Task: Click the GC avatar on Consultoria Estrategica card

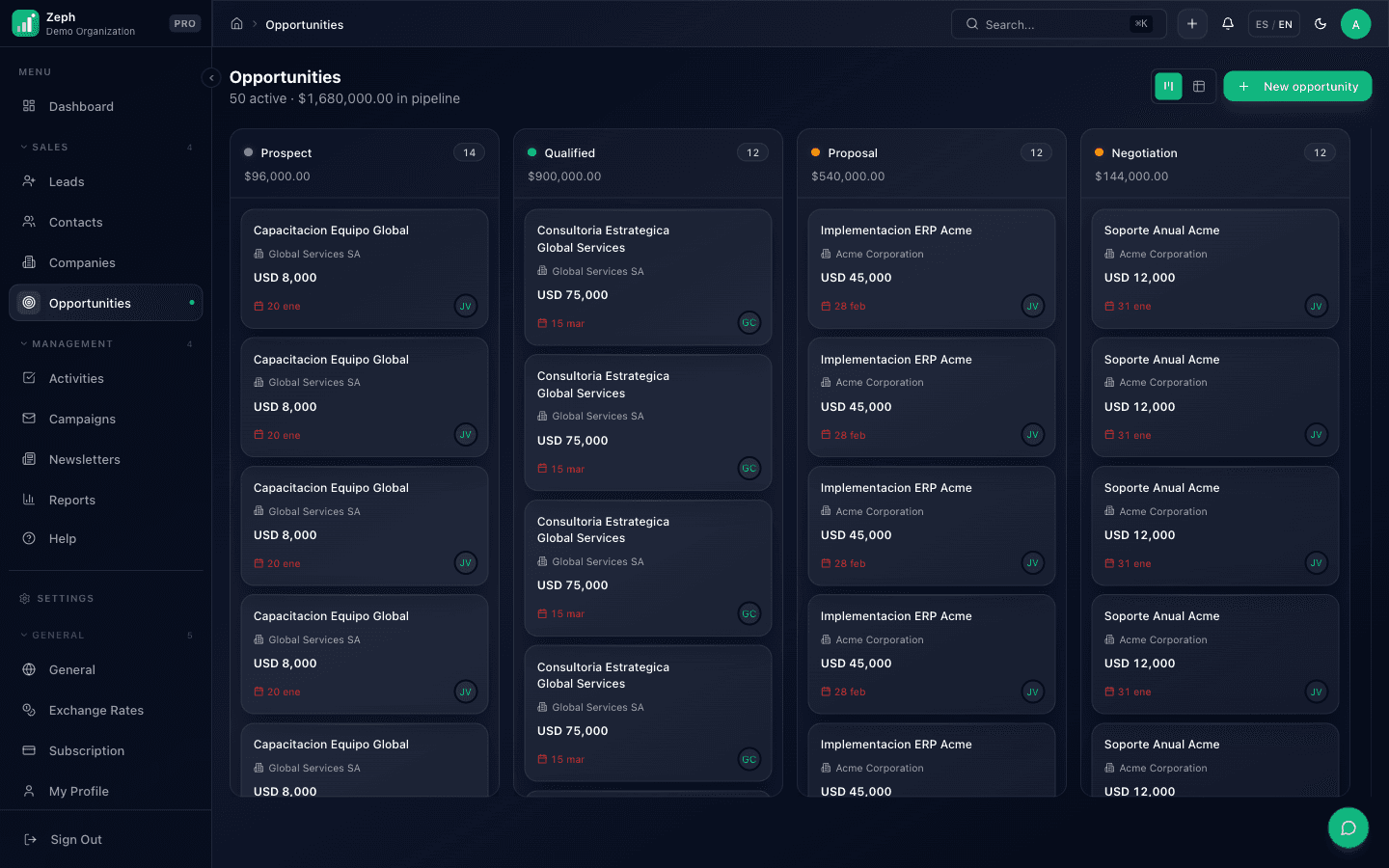Action: (749, 322)
